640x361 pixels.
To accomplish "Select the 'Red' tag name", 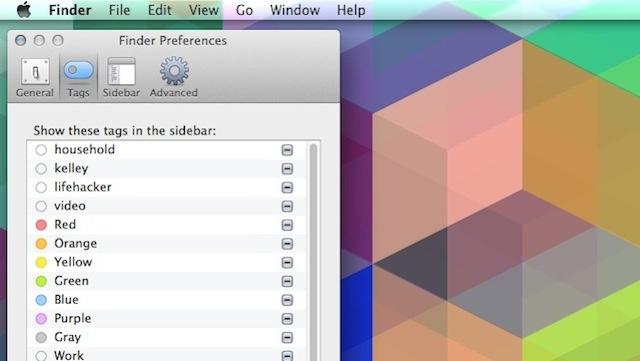I will (x=65, y=225).
